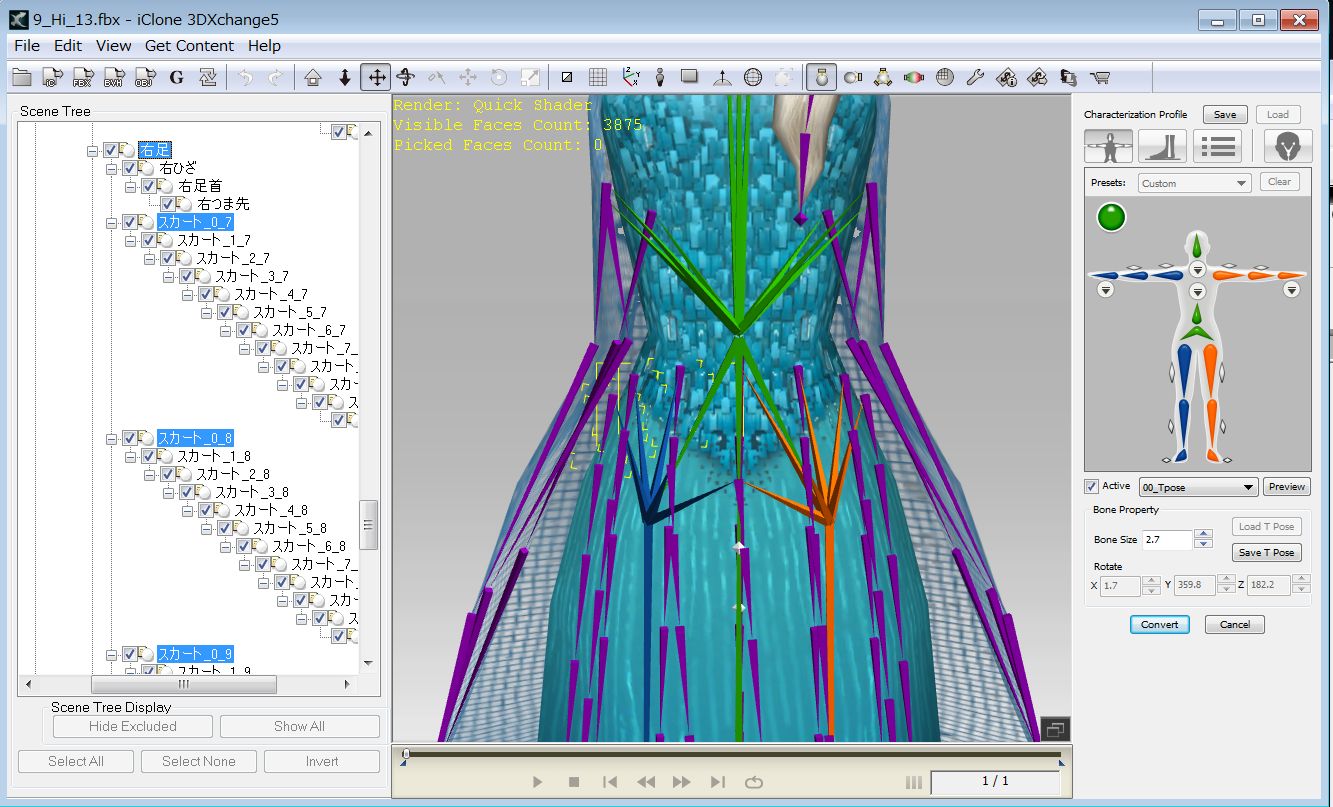Jump to the last frame button
Viewport: 1333px width, 807px height.
[x=718, y=782]
